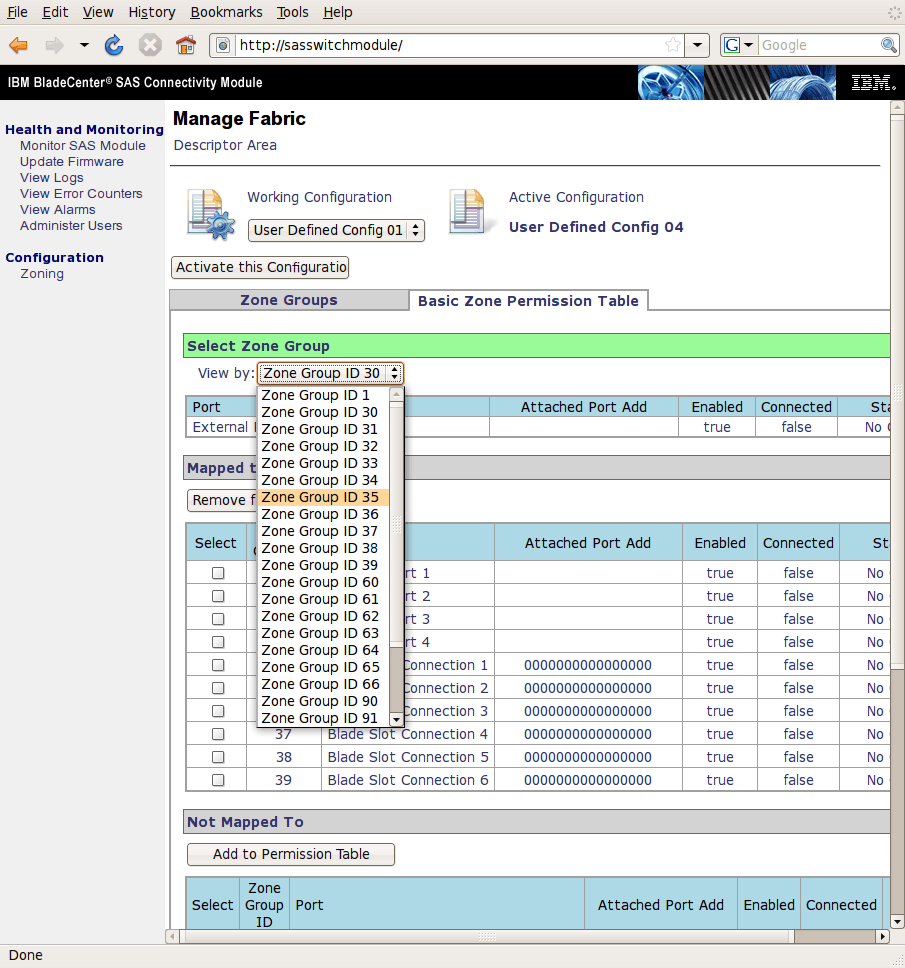
Task: Open the address bar history dropdown
Action: (x=697, y=45)
